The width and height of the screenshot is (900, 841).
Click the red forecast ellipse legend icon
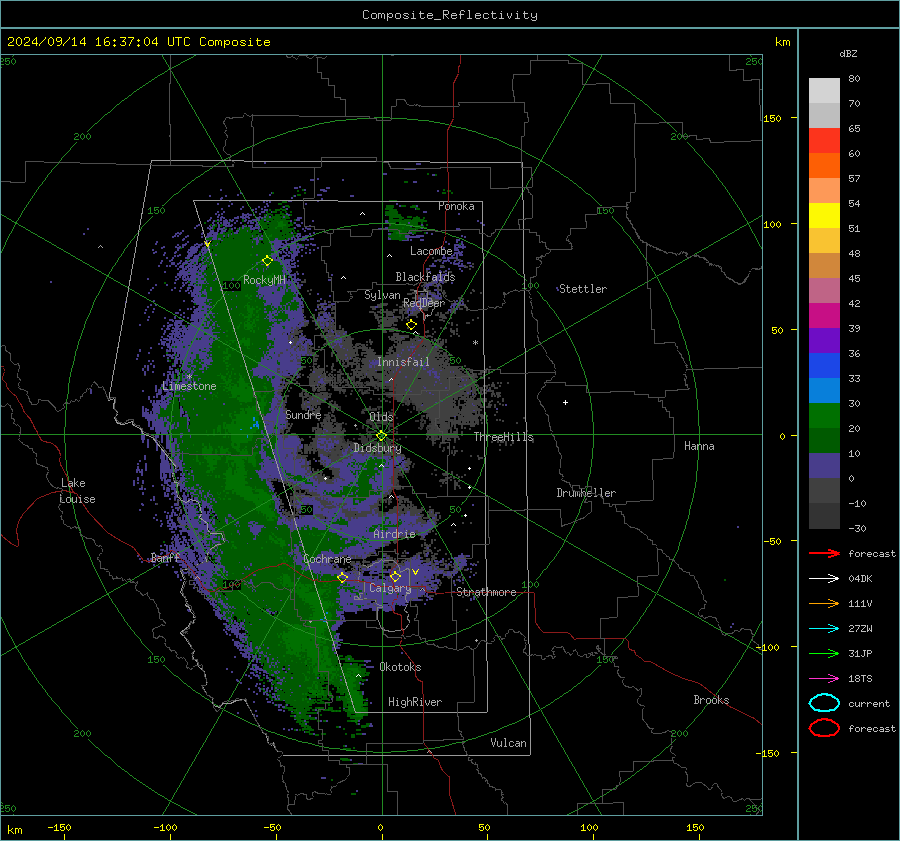[824, 728]
